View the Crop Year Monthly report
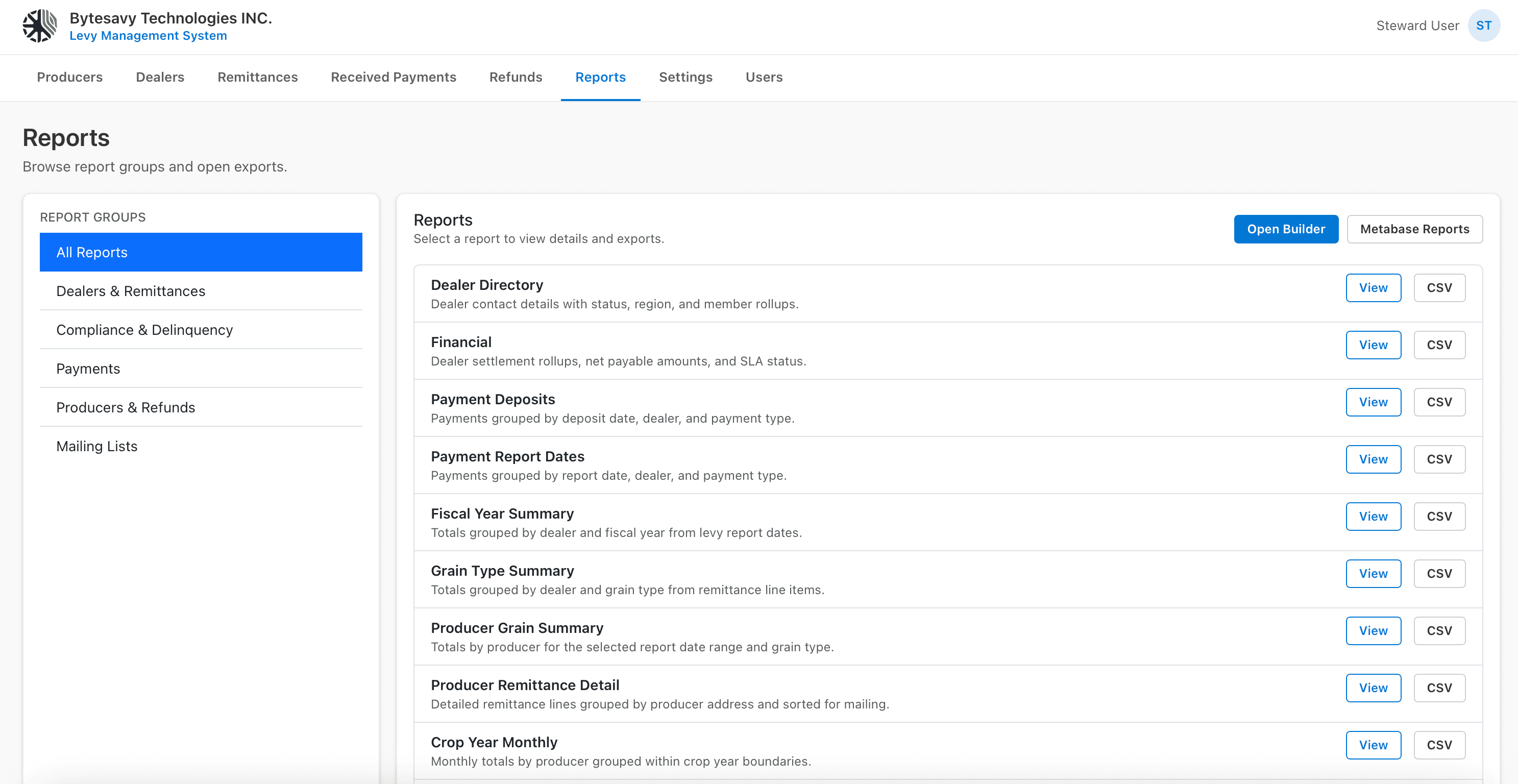The width and height of the screenshot is (1518, 784). (1373, 745)
